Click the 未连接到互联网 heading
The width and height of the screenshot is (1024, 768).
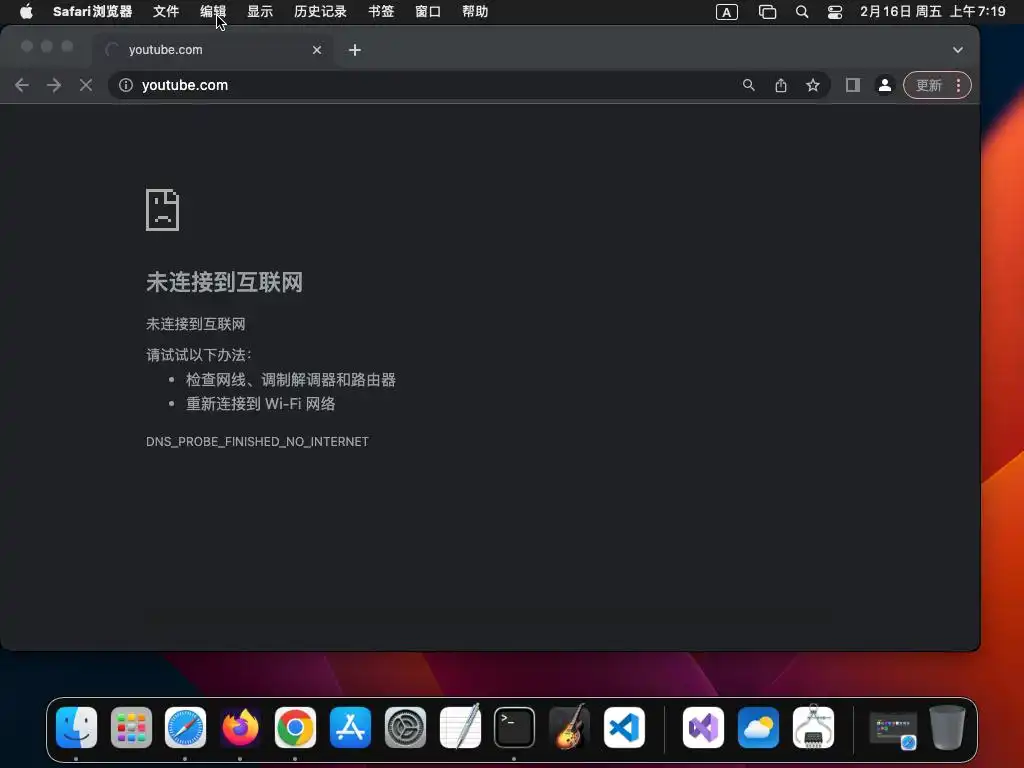coord(224,283)
